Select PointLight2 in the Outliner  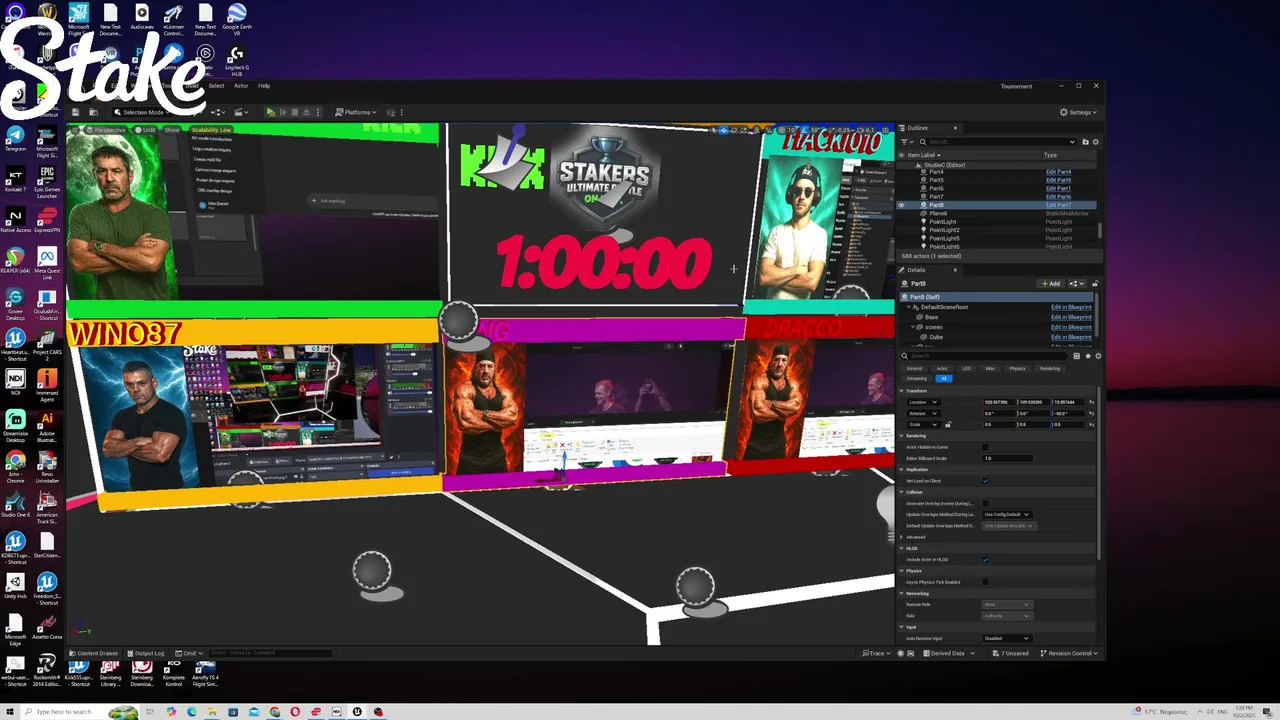pos(944,230)
